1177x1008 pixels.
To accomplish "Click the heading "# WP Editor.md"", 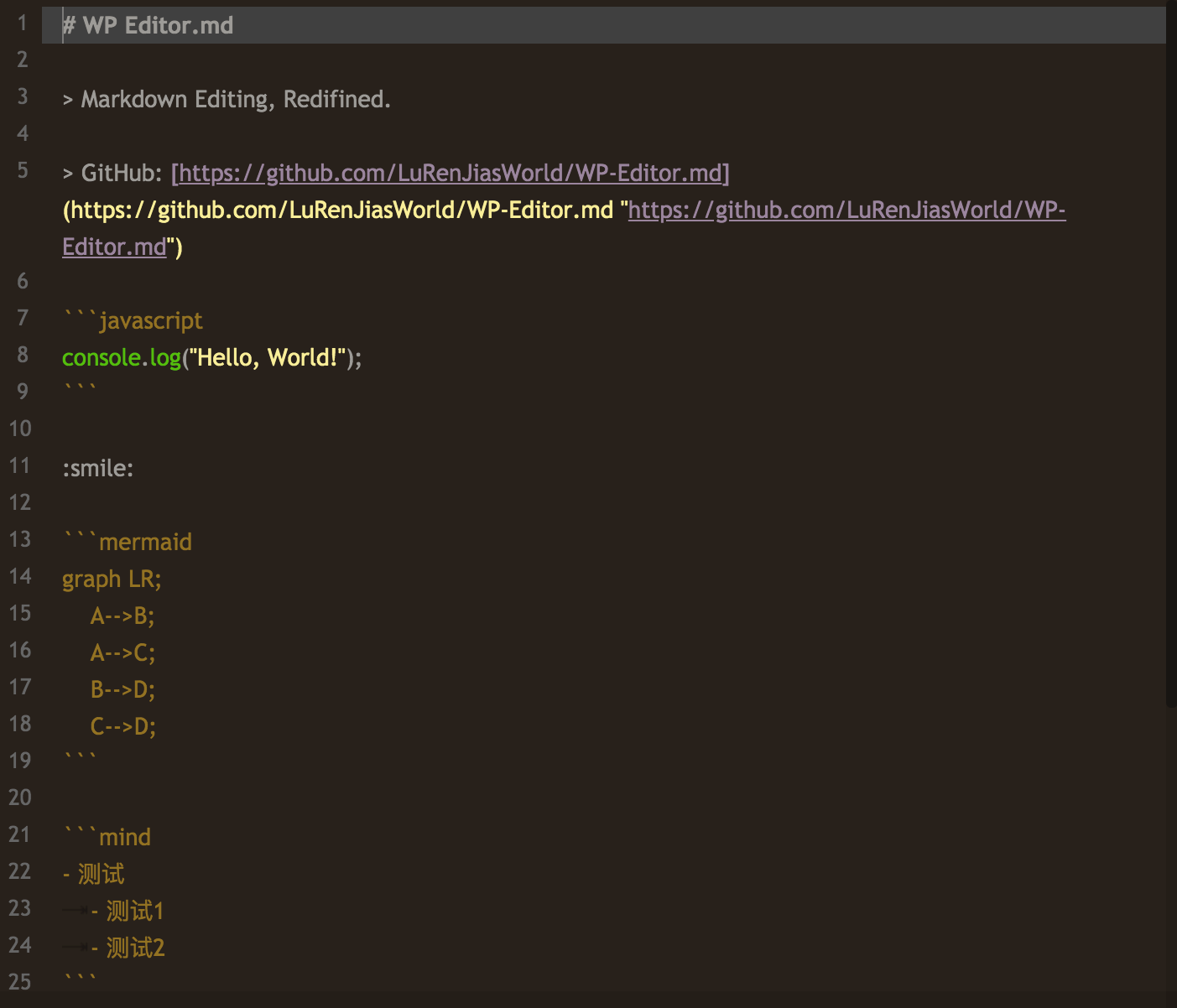I will [148, 25].
